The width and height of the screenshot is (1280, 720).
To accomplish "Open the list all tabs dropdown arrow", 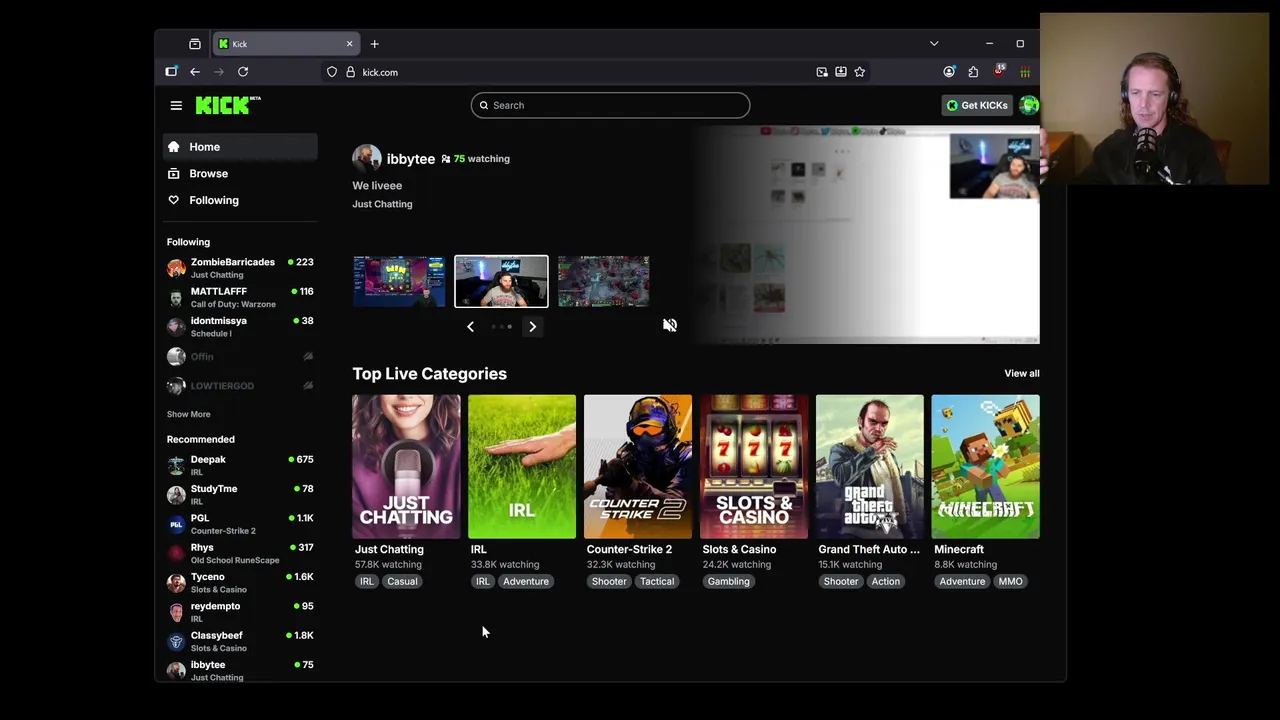I will tap(934, 44).
